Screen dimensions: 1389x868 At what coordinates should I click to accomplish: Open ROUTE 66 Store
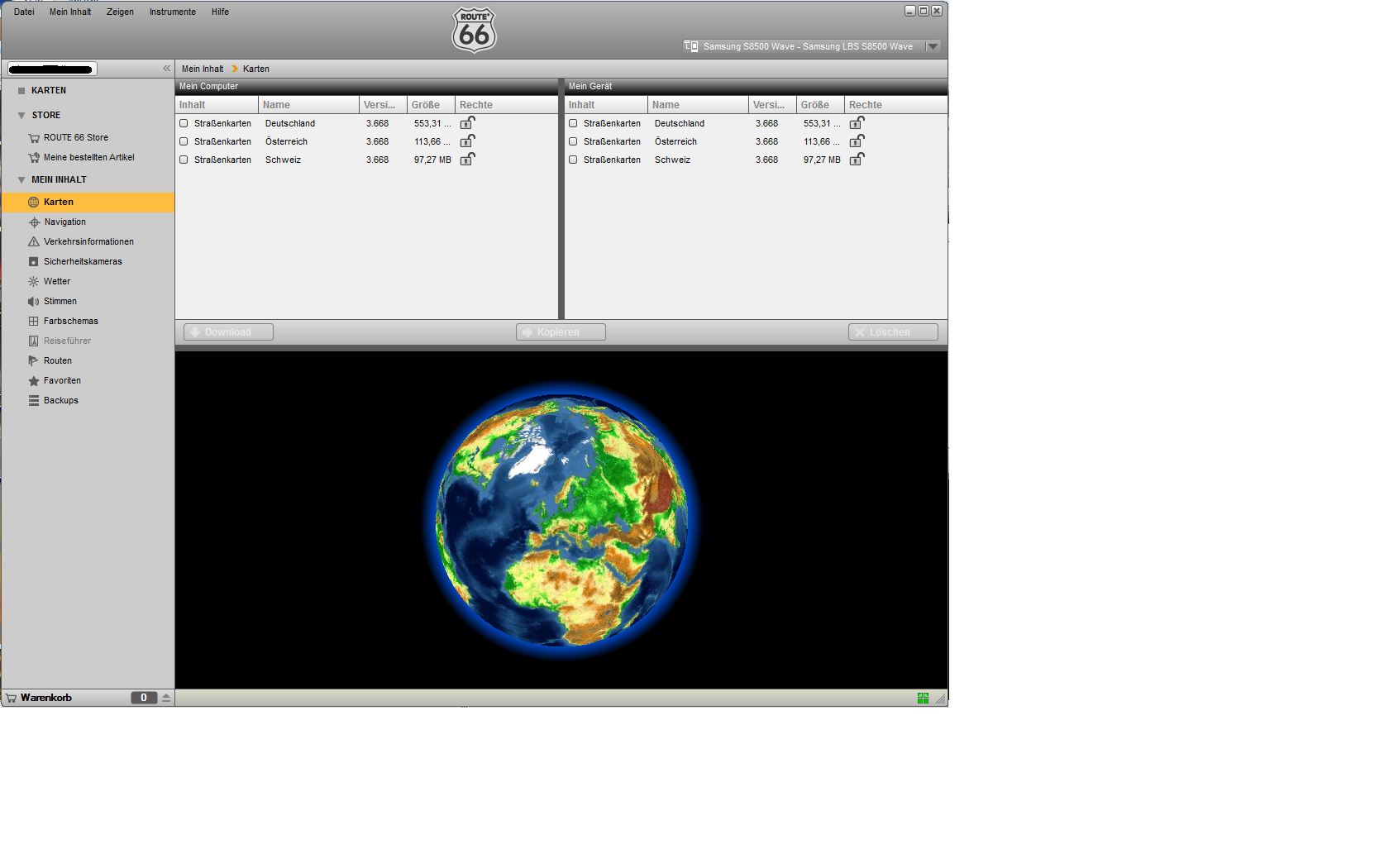(76, 138)
